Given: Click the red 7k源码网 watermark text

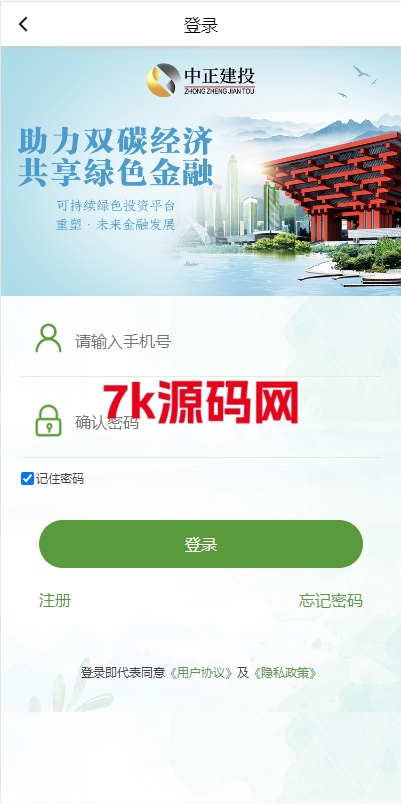Looking at the screenshot, I should (201, 403).
